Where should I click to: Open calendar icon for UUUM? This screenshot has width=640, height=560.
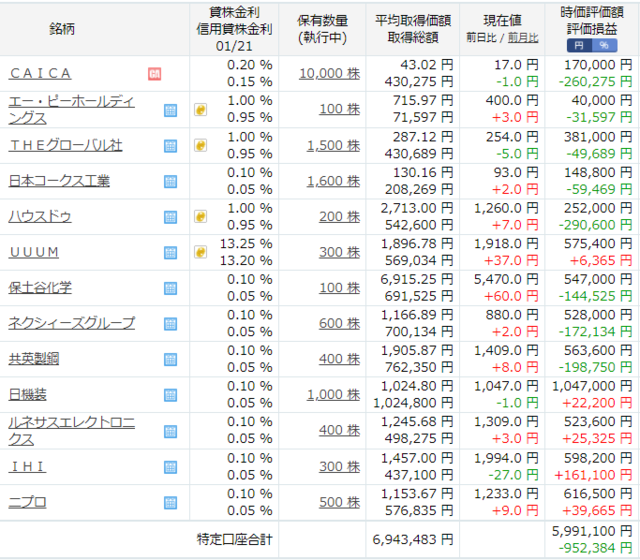pos(171,252)
